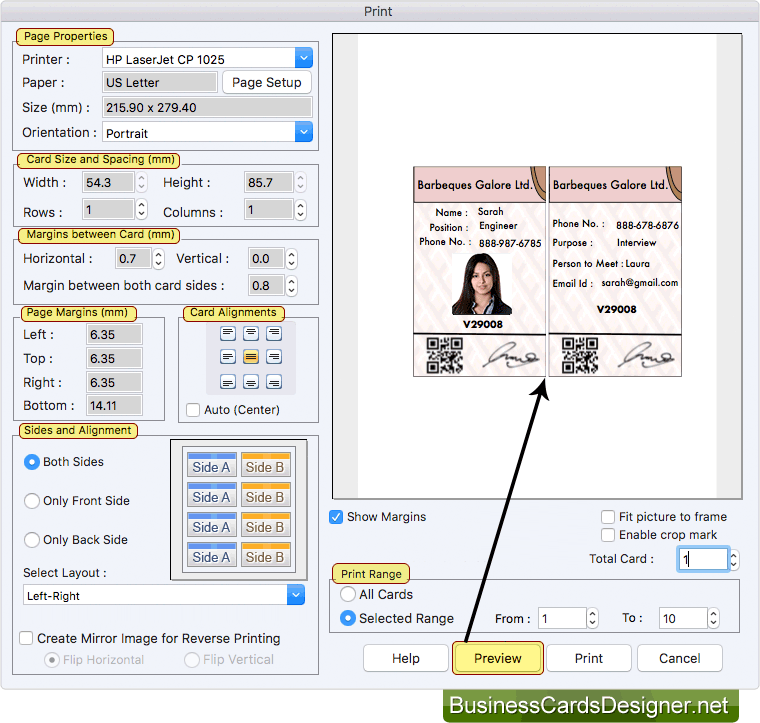Click the first-row Side B layout tile

tap(265, 465)
